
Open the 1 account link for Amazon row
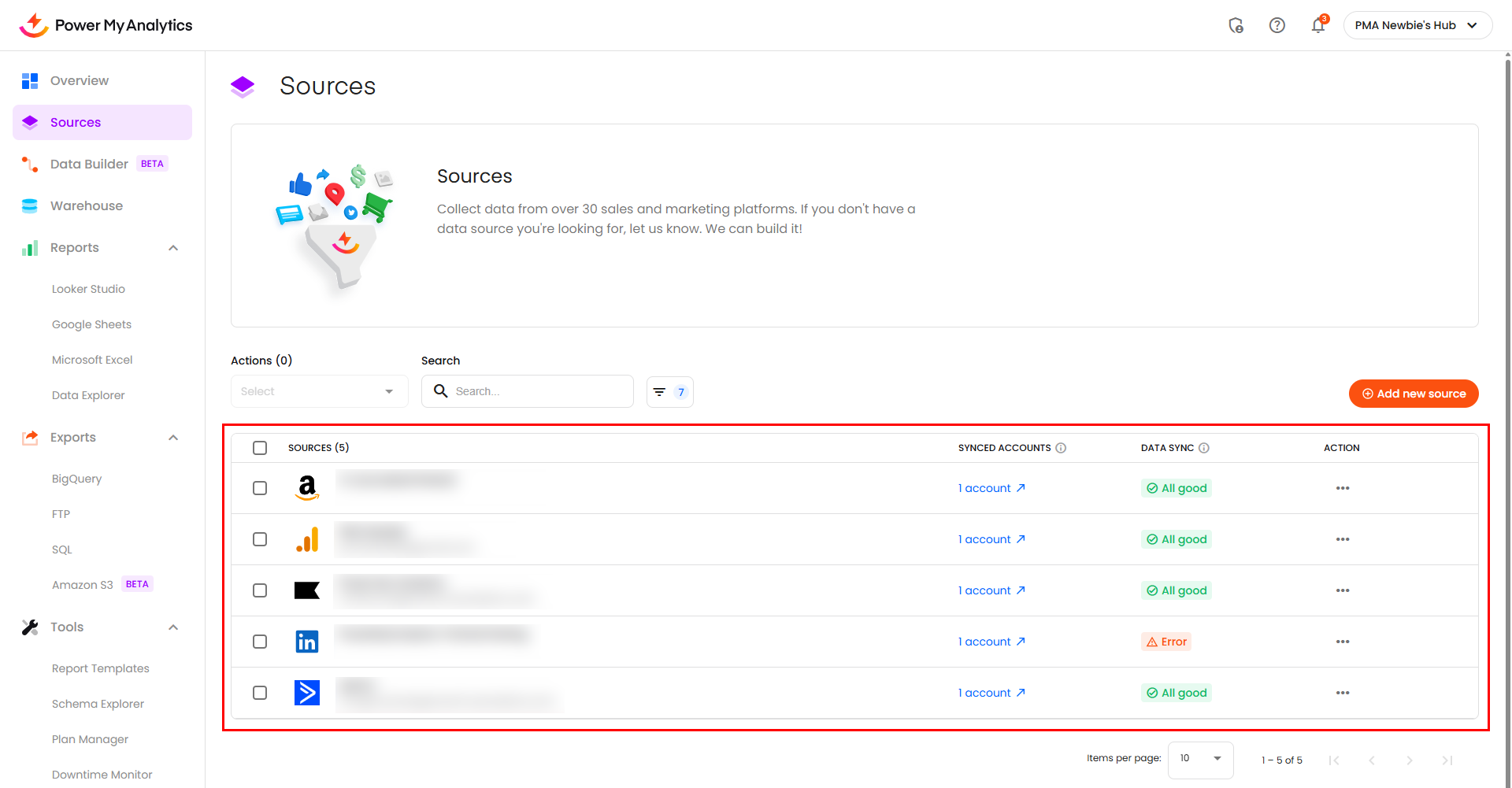click(991, 488)
